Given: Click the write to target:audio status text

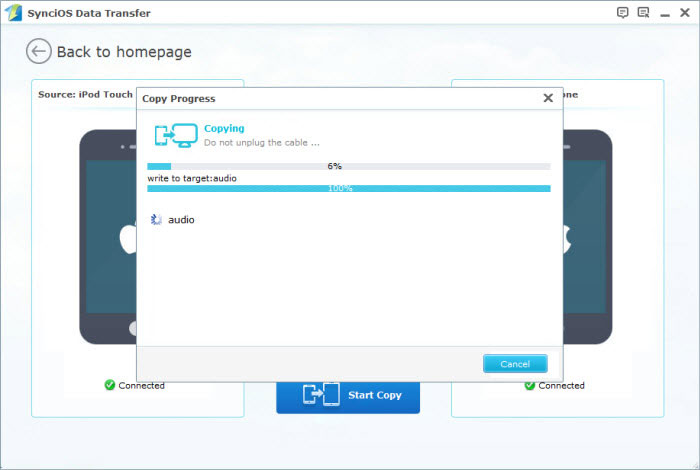Looking at the screenshot, I should [192, 178].
